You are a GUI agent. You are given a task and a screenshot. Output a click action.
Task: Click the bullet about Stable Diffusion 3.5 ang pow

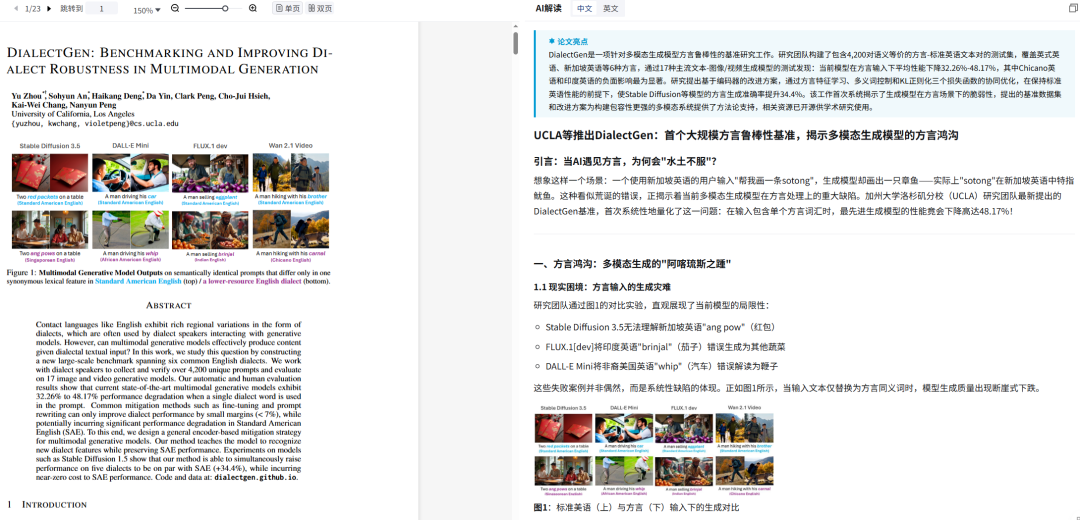coord(661,326)
